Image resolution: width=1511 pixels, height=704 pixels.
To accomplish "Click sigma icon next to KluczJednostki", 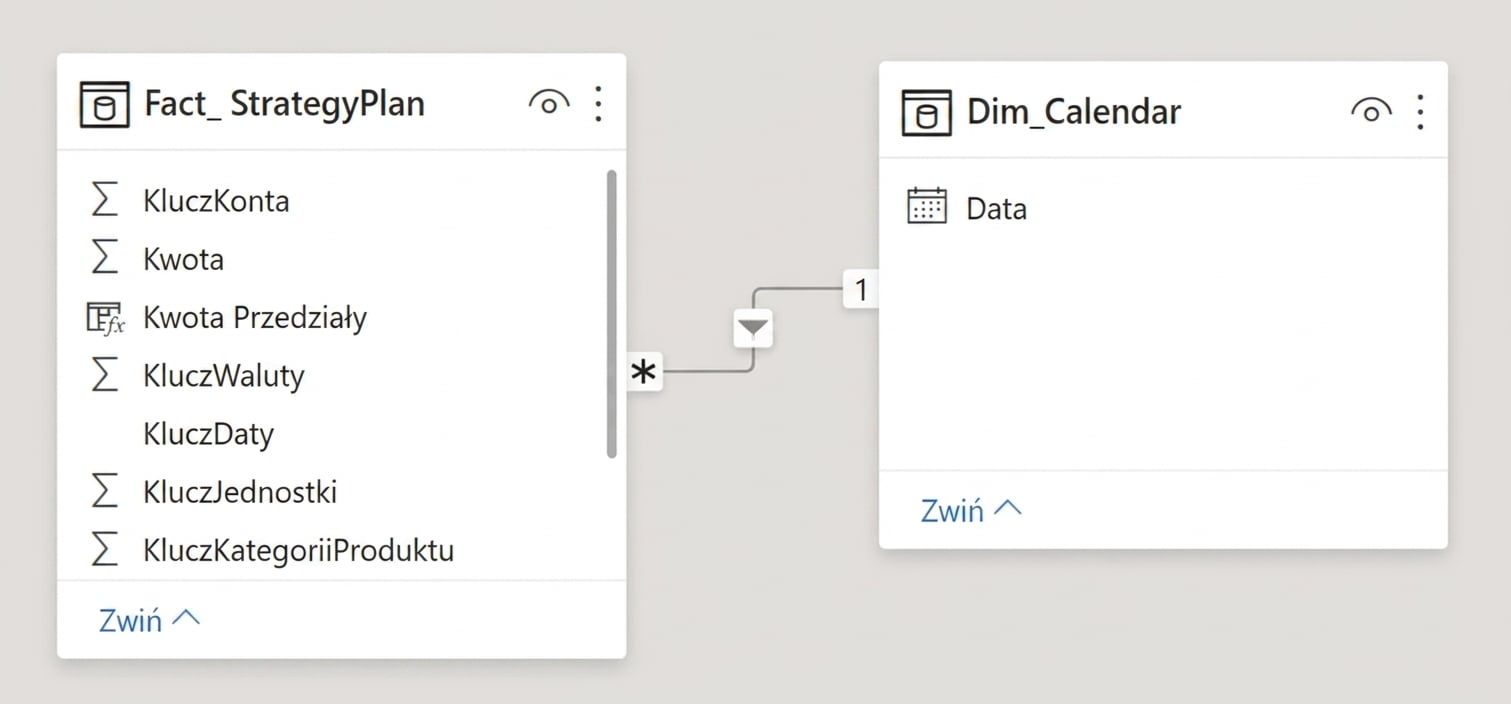I will [104, 491].
